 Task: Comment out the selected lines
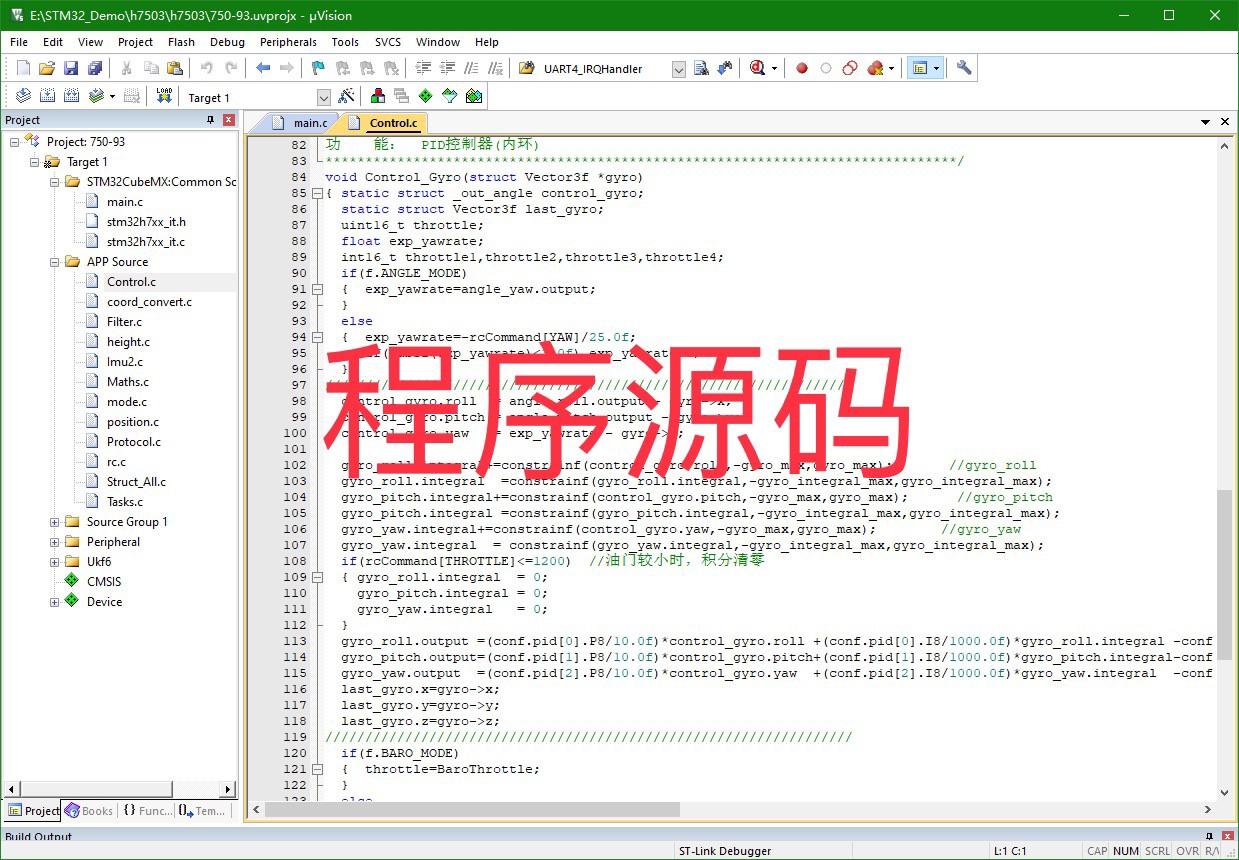pos(471,68)
